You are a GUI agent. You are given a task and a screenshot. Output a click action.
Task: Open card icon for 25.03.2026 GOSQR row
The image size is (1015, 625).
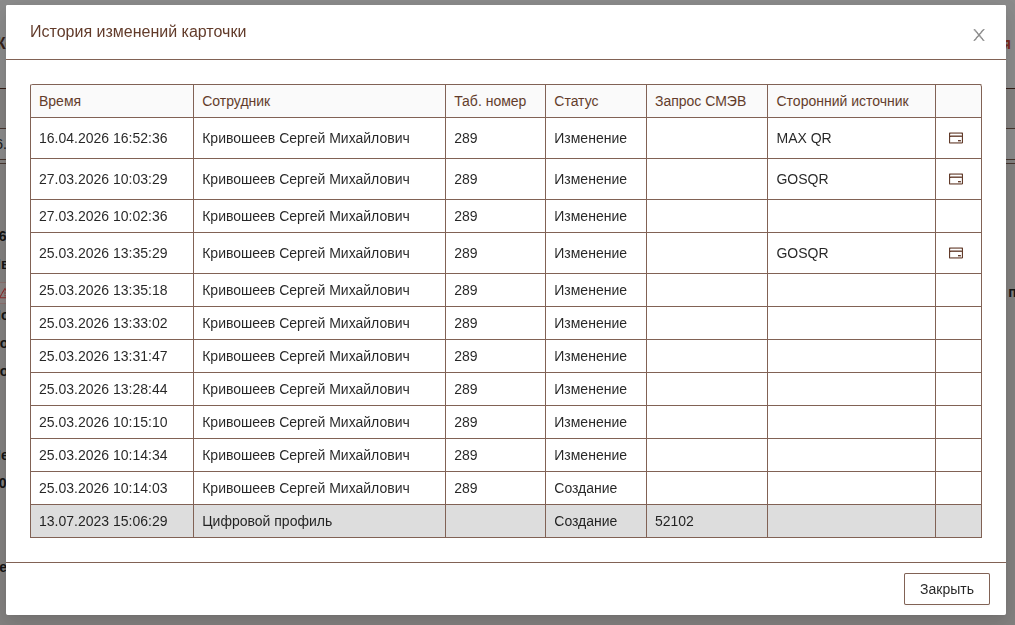coord(956,253)
